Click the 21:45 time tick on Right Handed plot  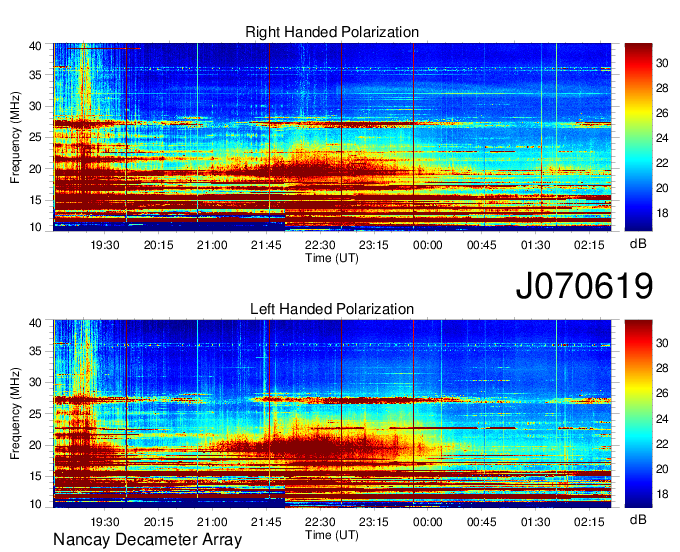point(266,245)
